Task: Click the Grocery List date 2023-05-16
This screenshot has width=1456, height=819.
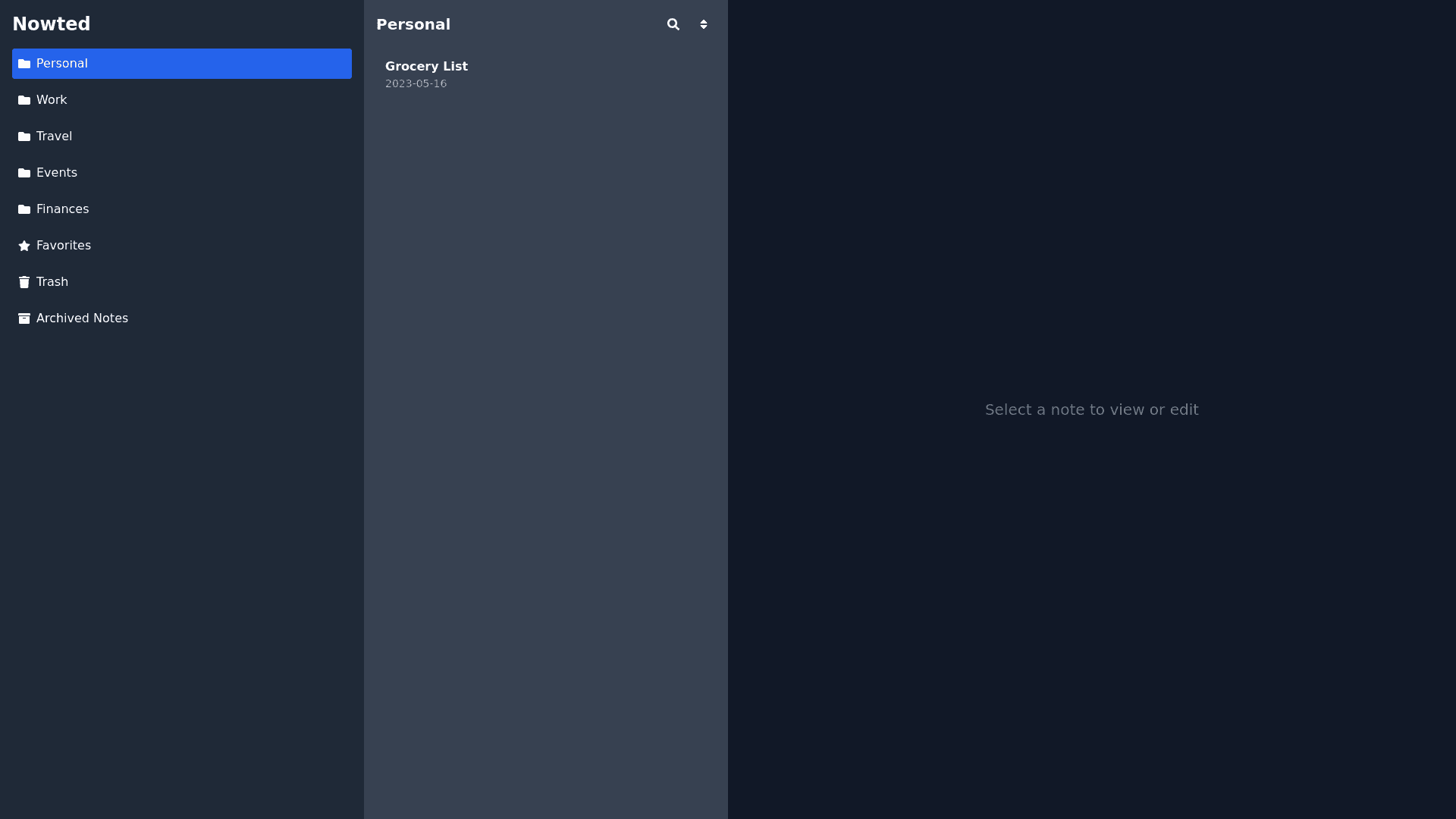Action: click(416, 83)
